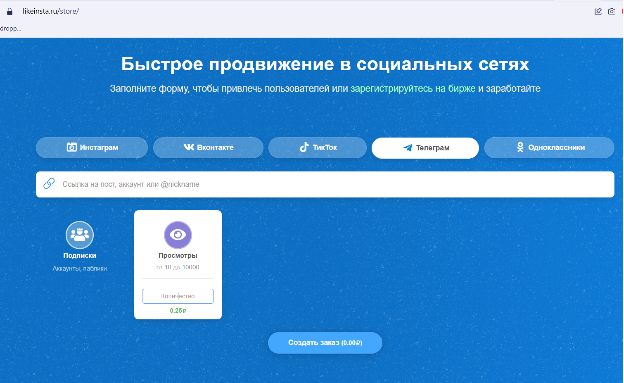The image size is (624, 383).
Task: Click the link input field for post or account
Action: (x=325, y=184)
